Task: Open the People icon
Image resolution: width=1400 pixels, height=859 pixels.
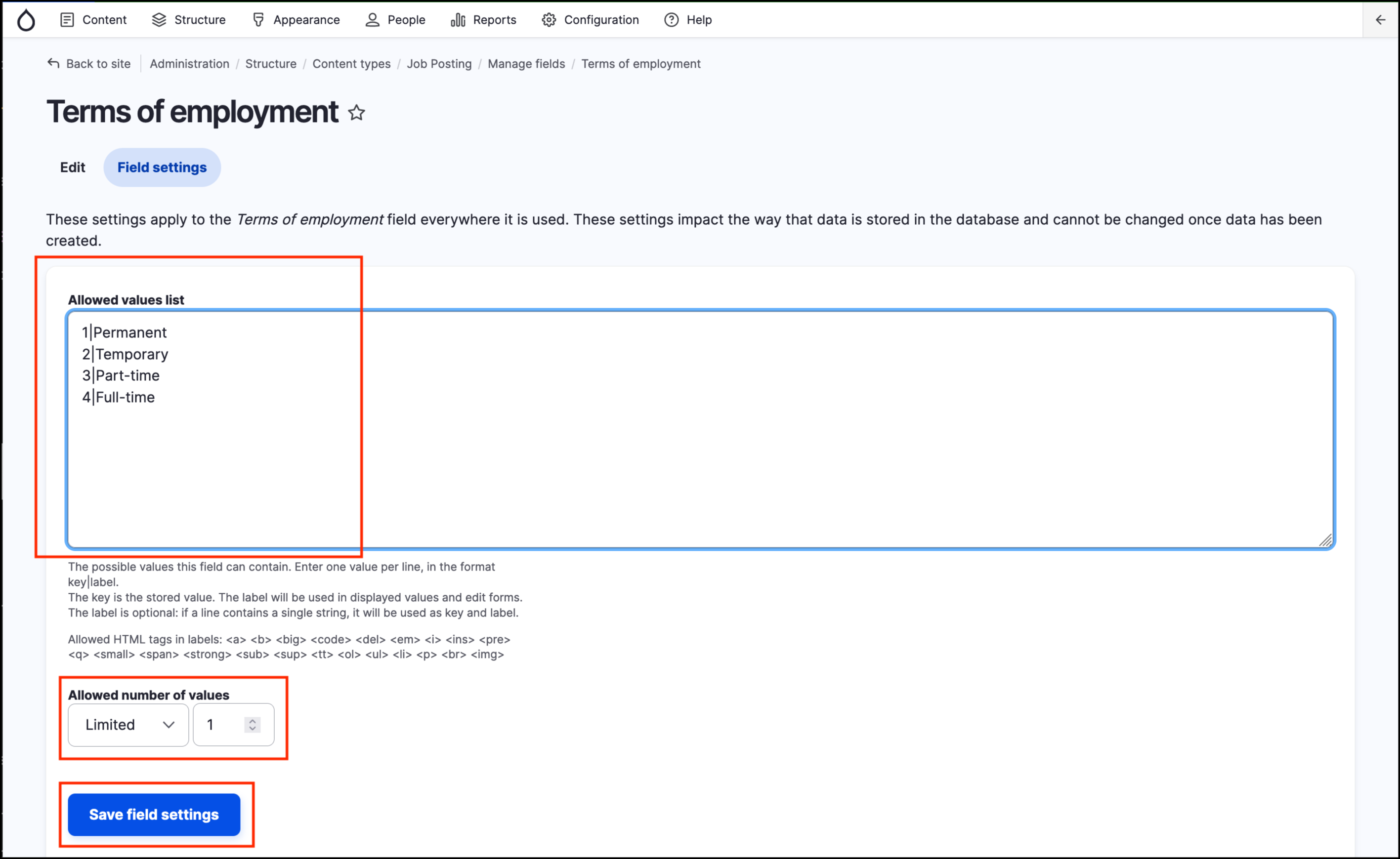Action: (372, 19)
